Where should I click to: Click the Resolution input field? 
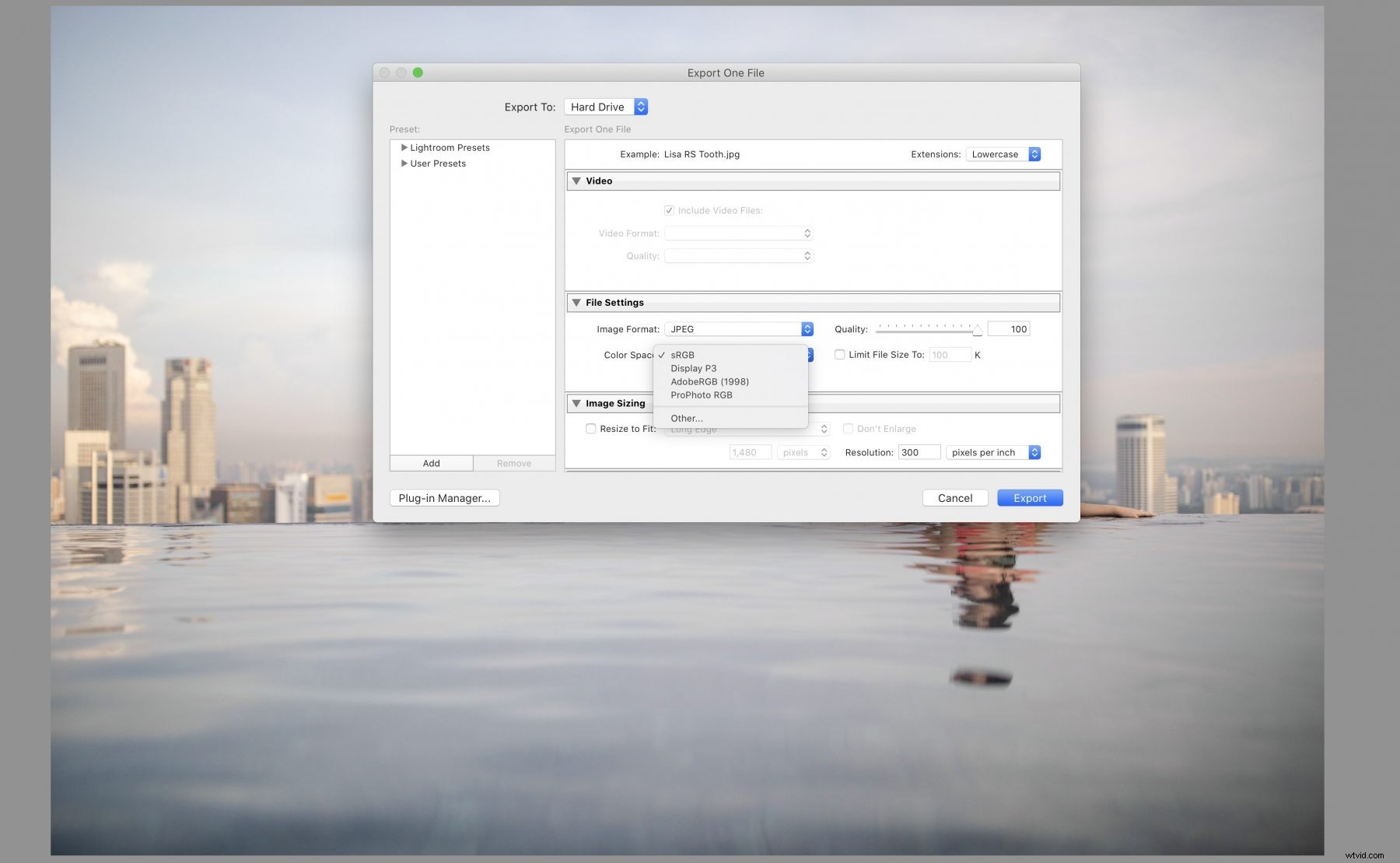coord(919,452)
